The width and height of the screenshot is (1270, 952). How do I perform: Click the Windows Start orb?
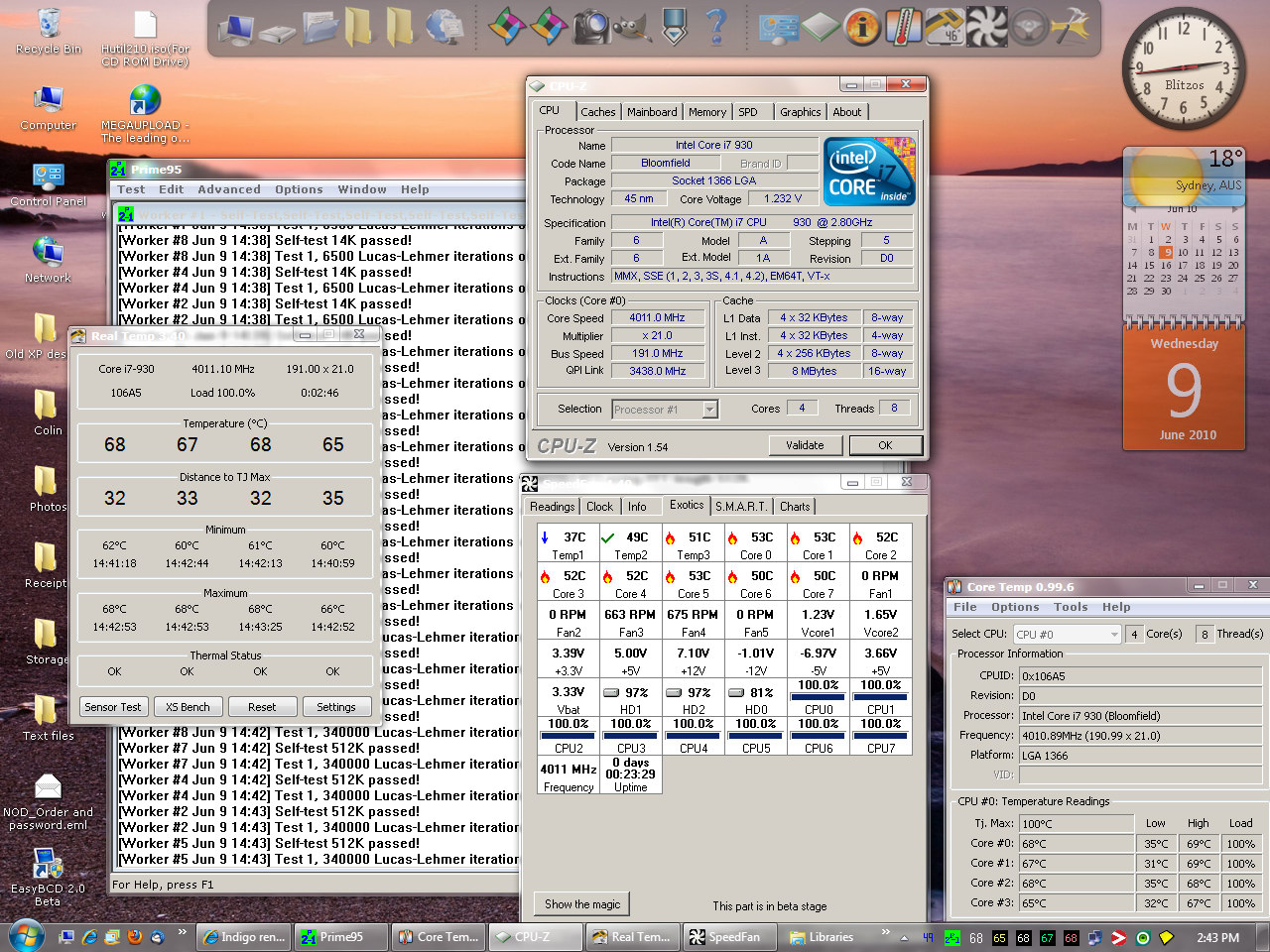26,936
